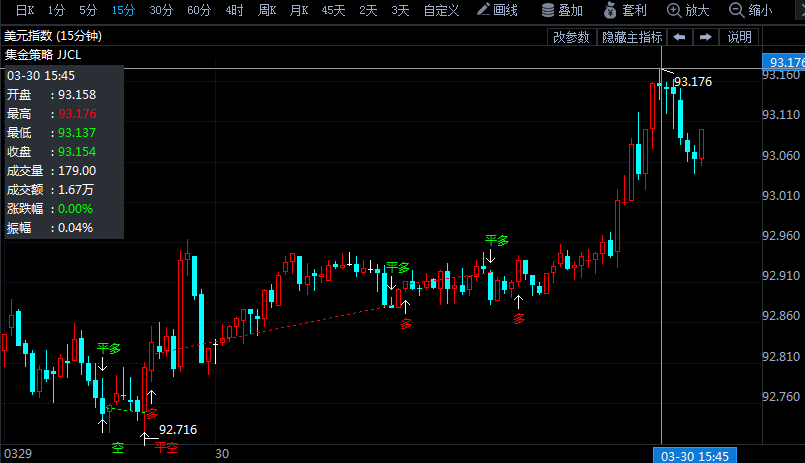
Task: Select the 45天 period
Action: point(333,10)
